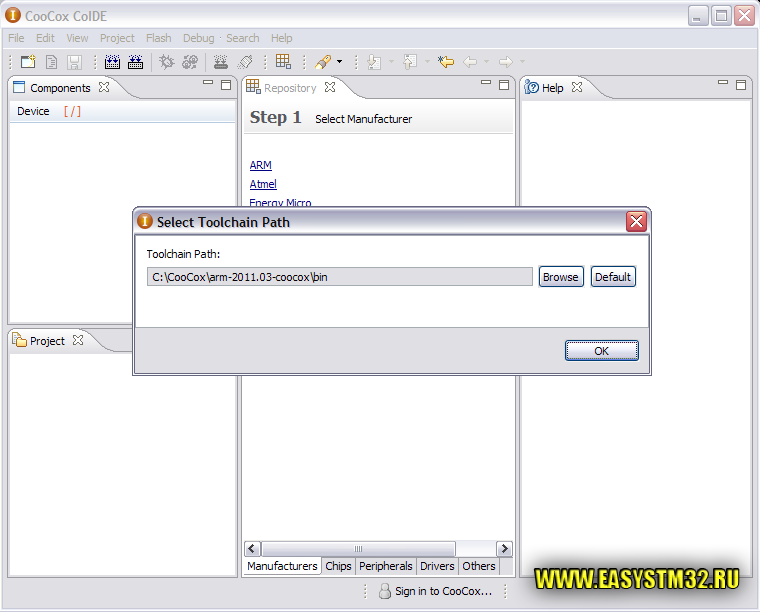Viewport: 760px width, 612px height.
Task: Click Sign in to CooCox status item
Action: tap(435, 591)
